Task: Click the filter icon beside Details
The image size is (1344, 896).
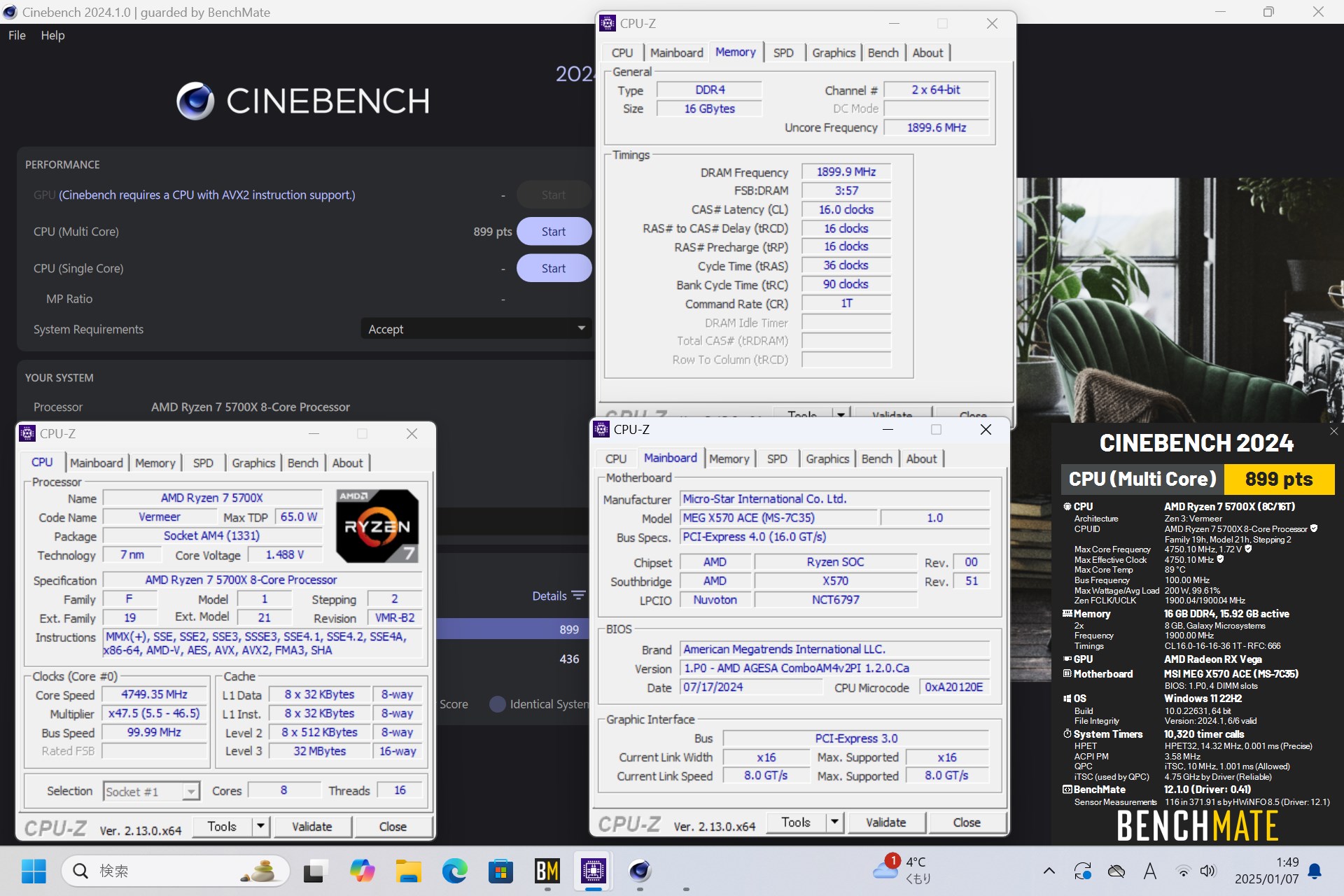Action: click(x=578, y=596)
